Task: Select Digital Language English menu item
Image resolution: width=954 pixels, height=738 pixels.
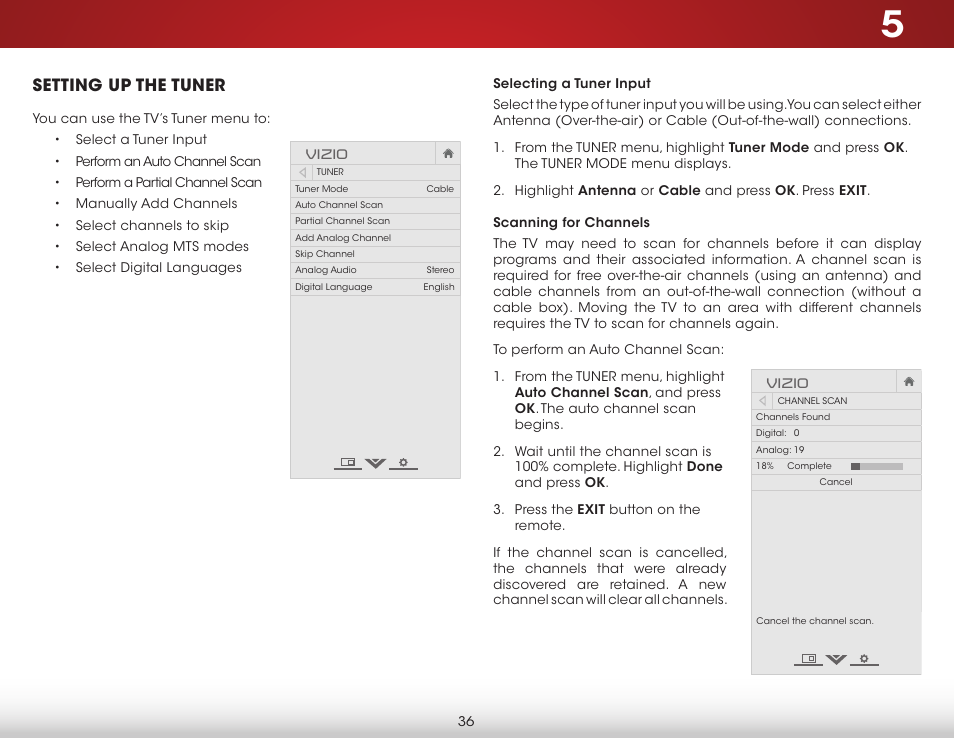Action: (375, 287)
